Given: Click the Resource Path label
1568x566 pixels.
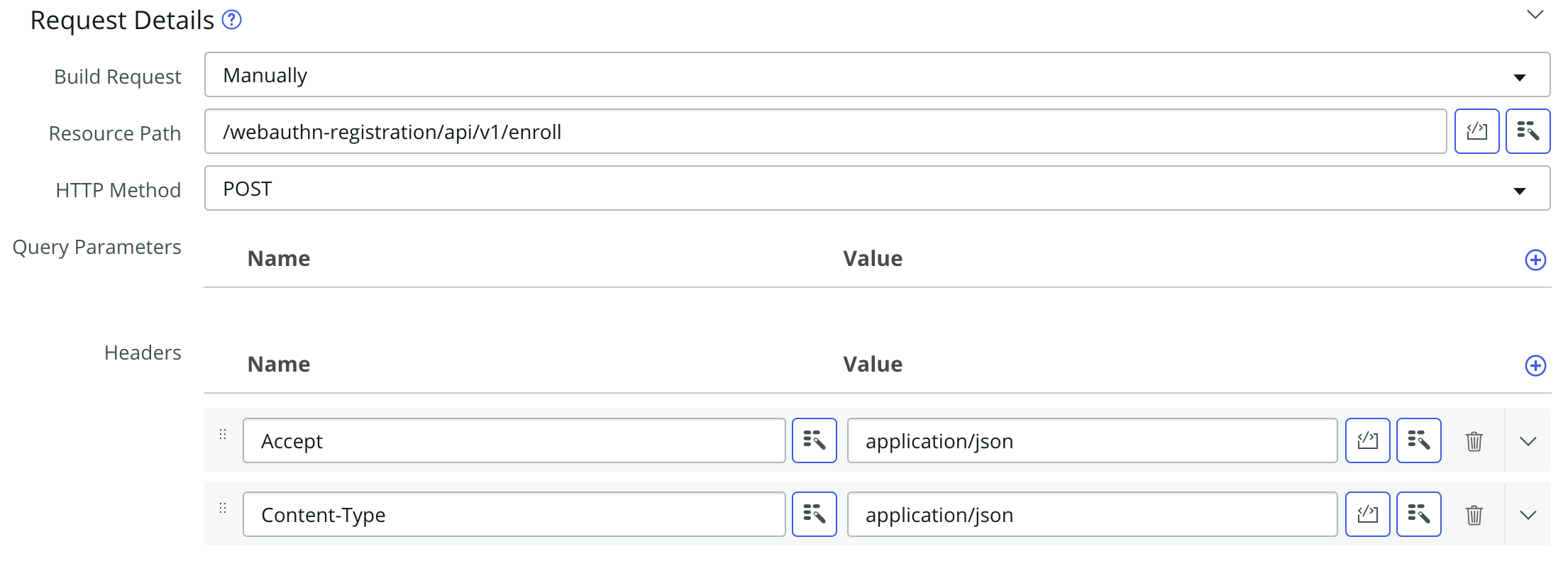Looking at the screenshot, I should coord(115,133).
